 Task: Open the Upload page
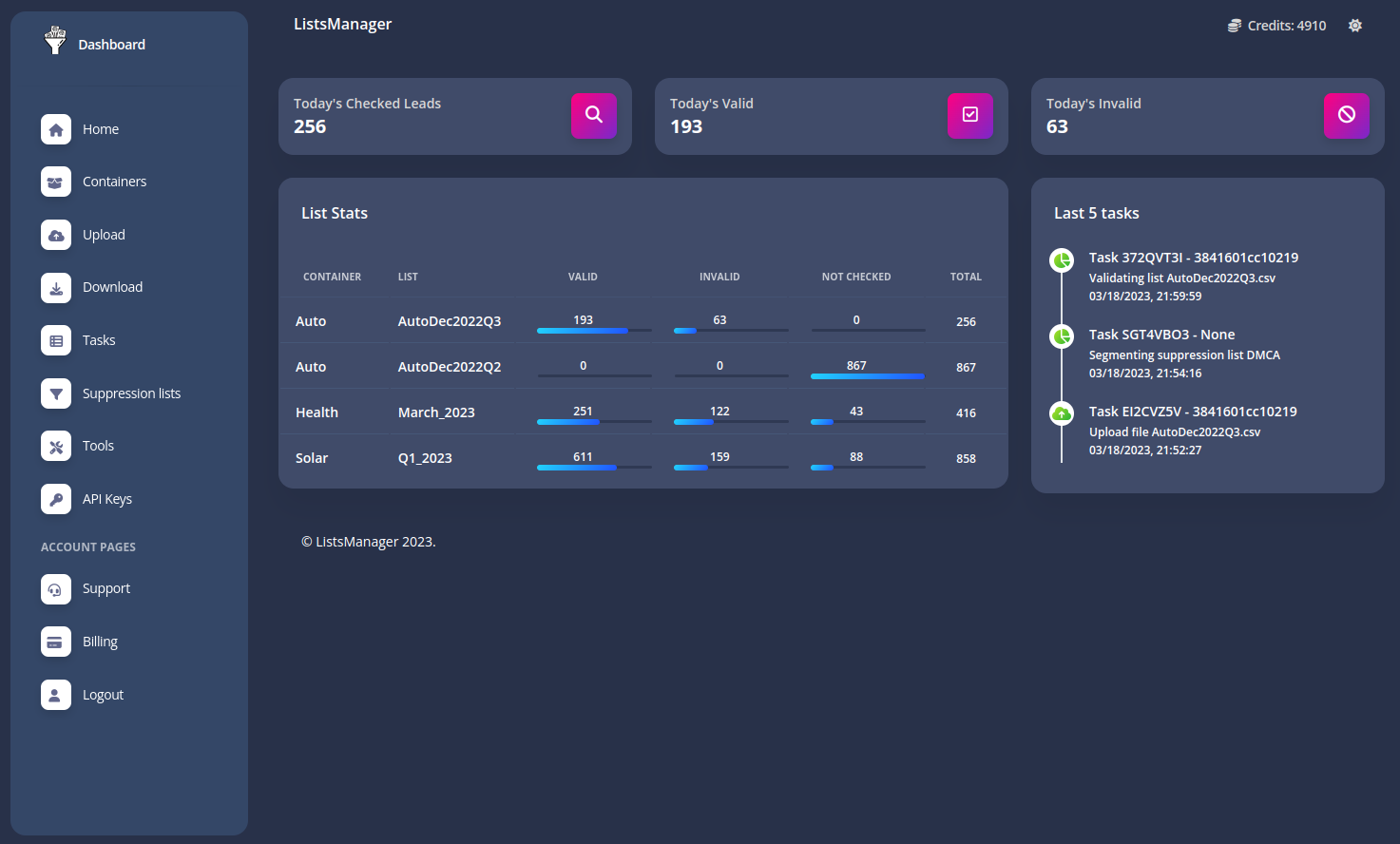[x=104, y=235]
